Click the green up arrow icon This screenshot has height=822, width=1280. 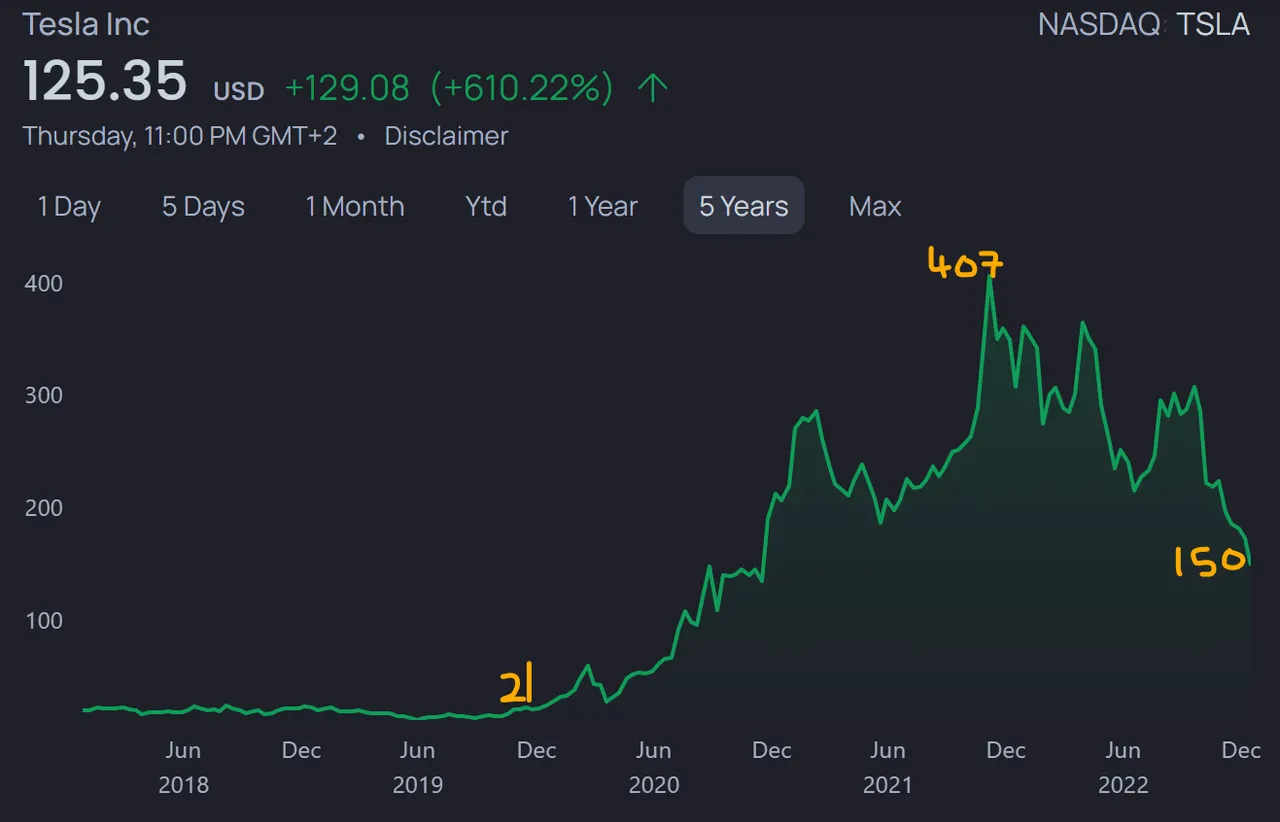[652, 89]
